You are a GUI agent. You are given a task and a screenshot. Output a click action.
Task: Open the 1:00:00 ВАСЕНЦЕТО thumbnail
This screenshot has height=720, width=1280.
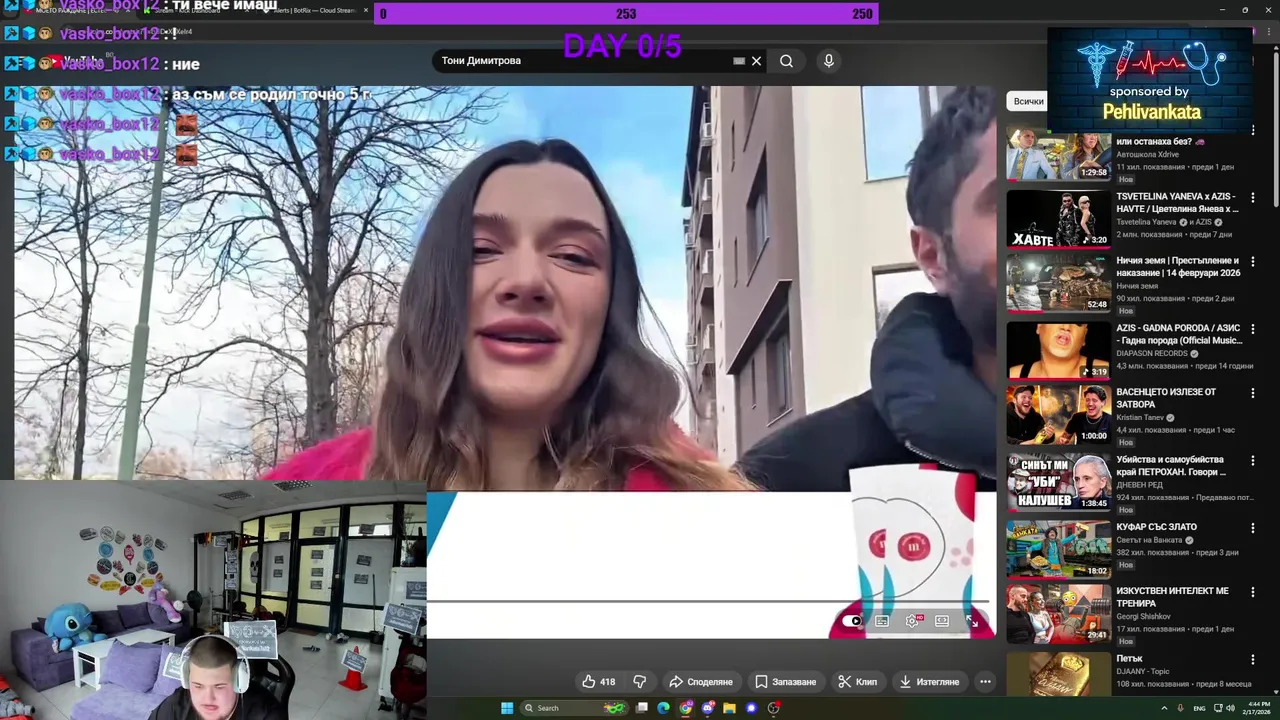(x=1058, y=414)
